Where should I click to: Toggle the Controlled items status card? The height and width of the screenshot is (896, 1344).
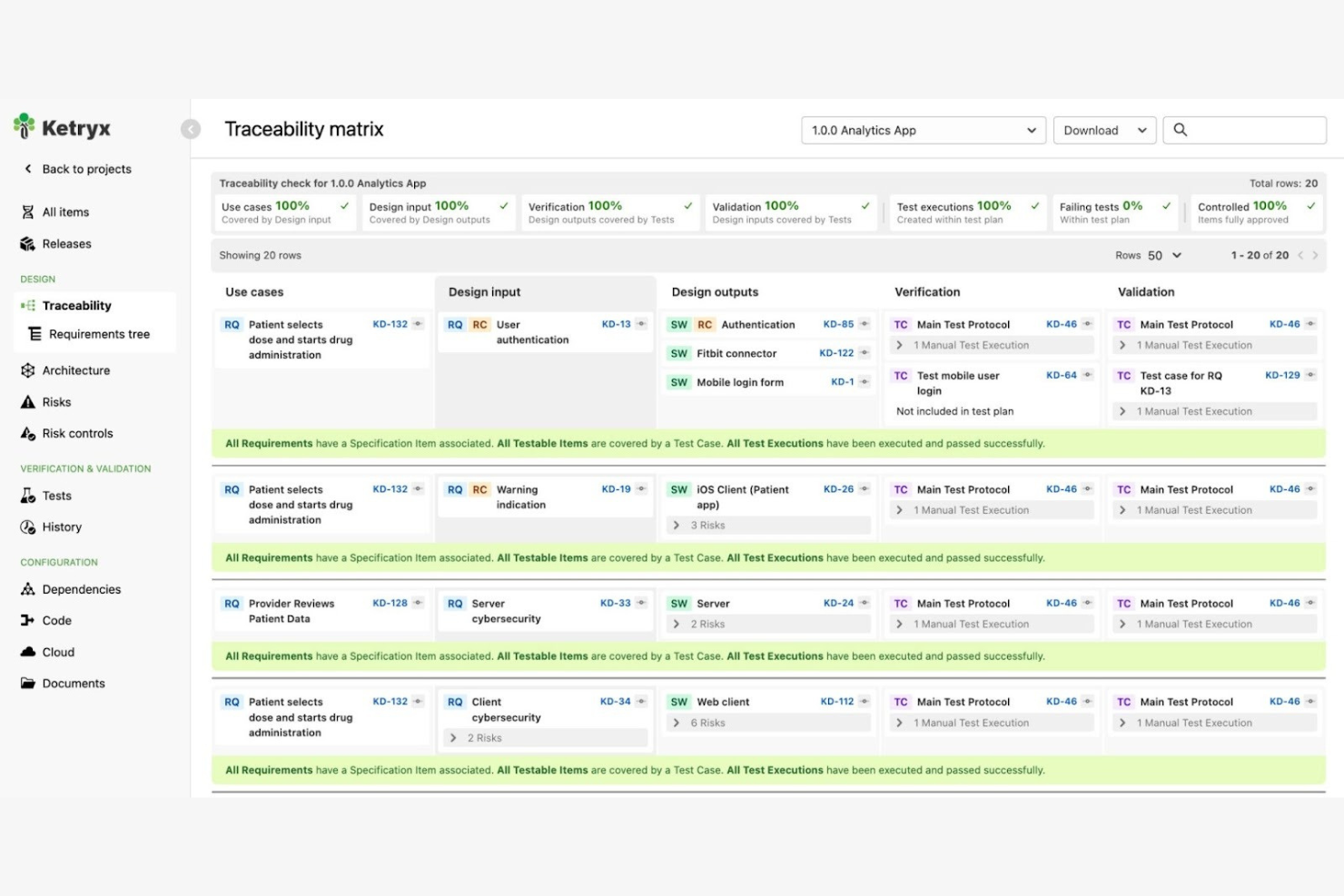click(x=1253, y=212)
